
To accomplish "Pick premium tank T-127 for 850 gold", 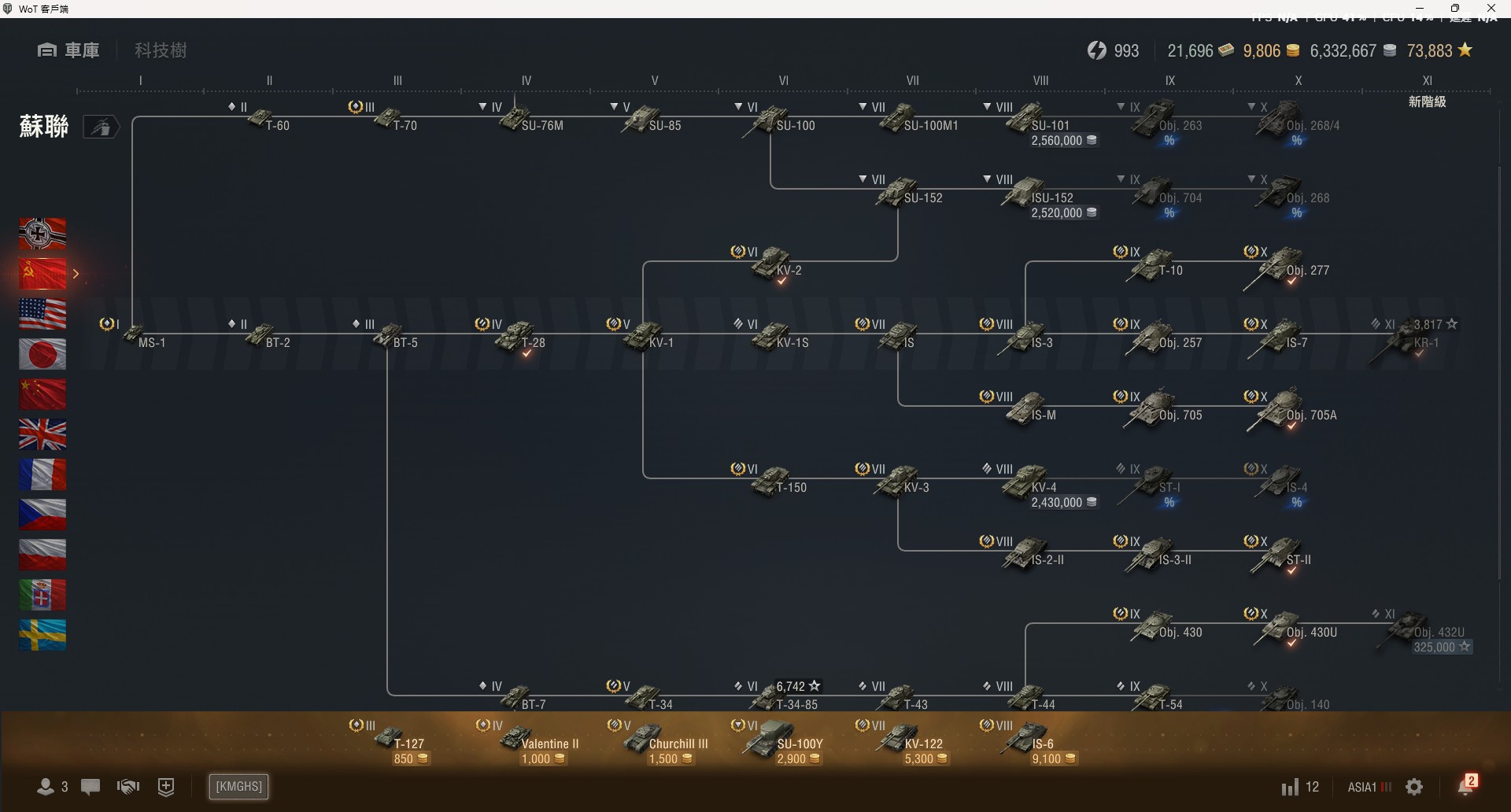I will (x=391, y=741).
